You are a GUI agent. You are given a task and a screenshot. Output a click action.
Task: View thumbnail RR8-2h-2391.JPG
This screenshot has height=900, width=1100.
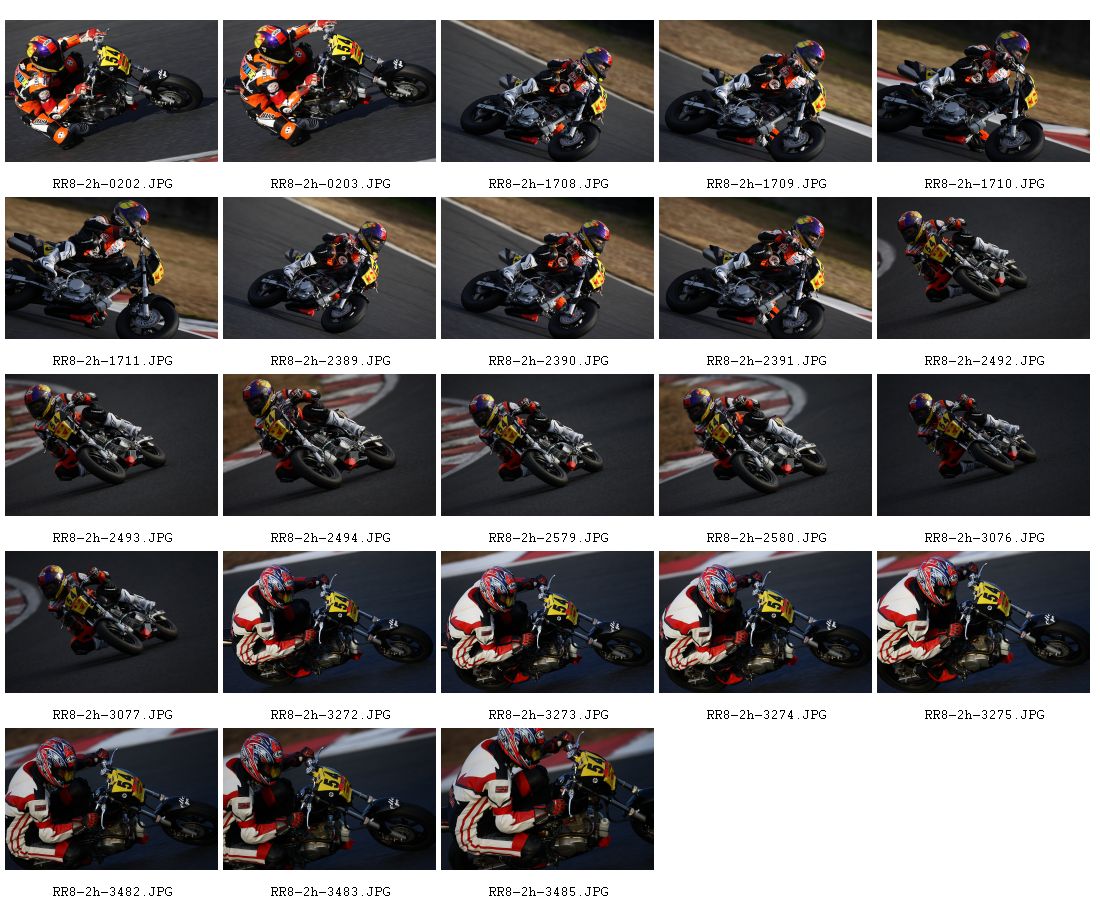pos(765,268)
